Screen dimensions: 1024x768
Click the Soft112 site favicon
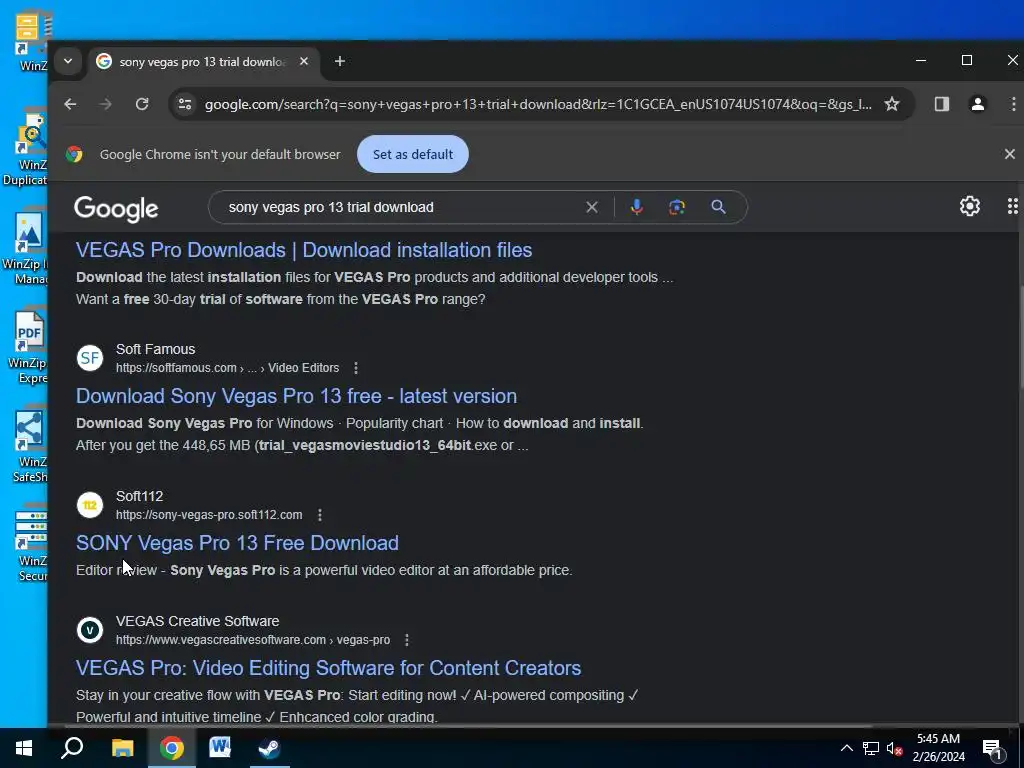click(90, 505)
